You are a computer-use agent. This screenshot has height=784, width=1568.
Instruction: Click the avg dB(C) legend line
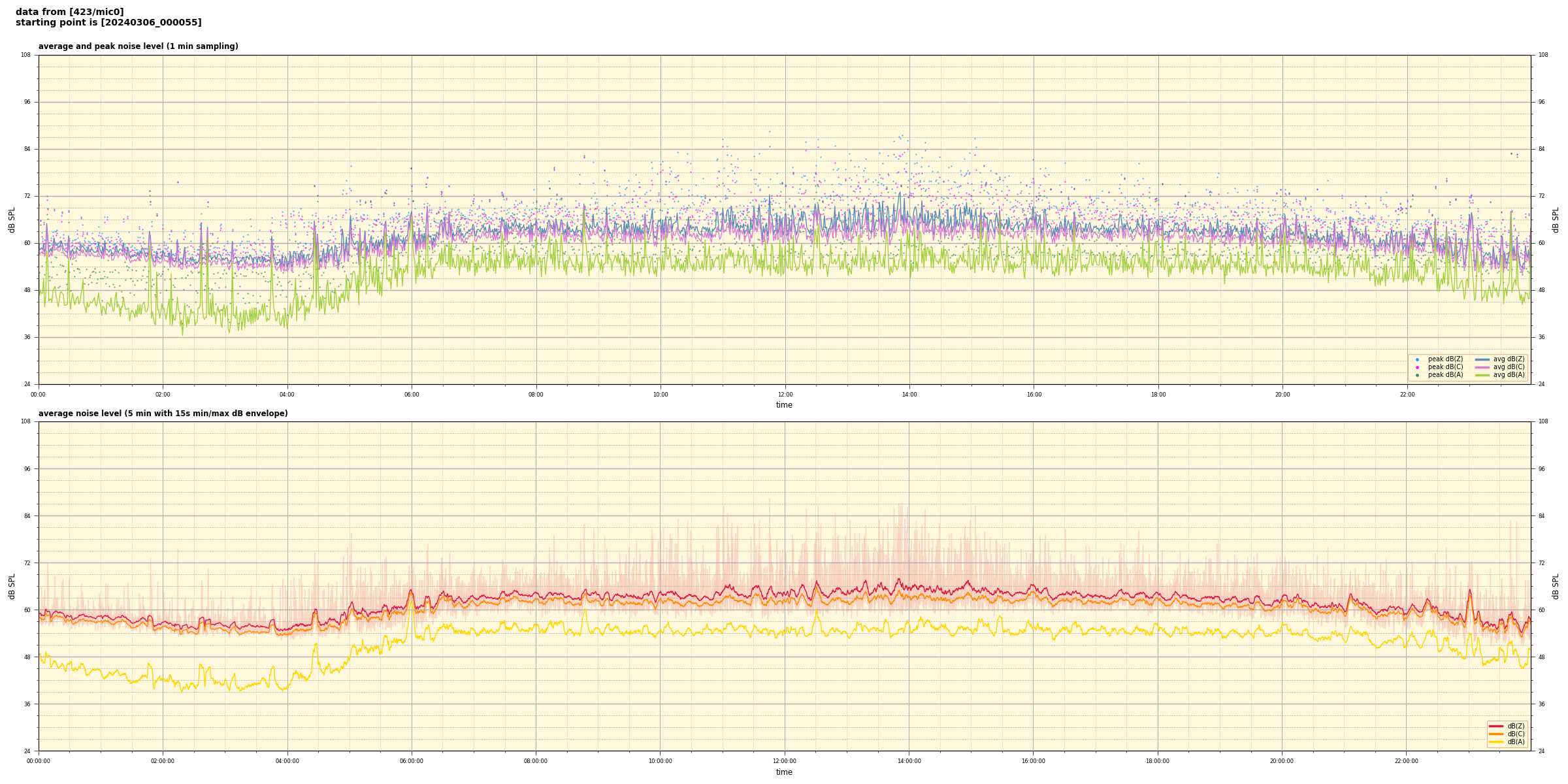pos(1482,367)
